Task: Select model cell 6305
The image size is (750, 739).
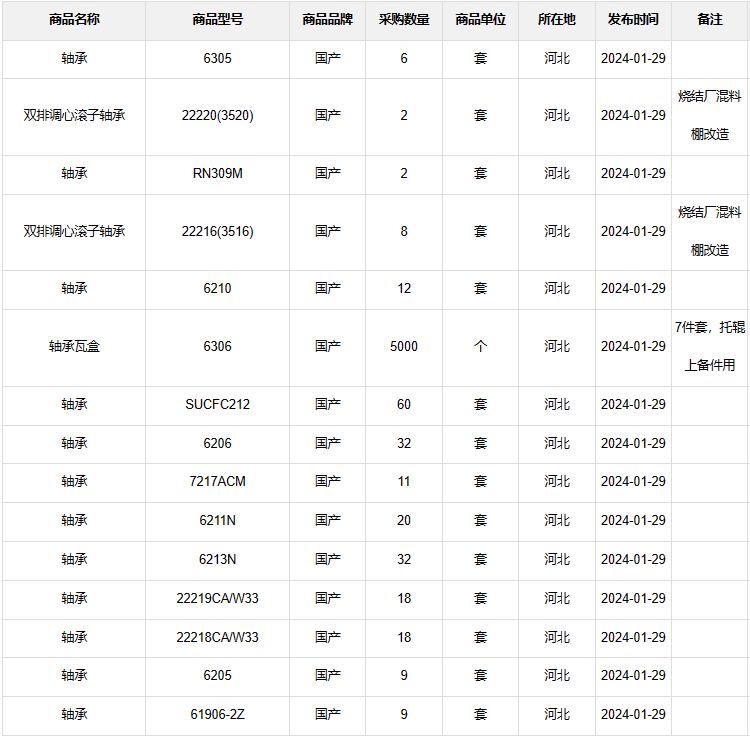Action: click(218, 58)
